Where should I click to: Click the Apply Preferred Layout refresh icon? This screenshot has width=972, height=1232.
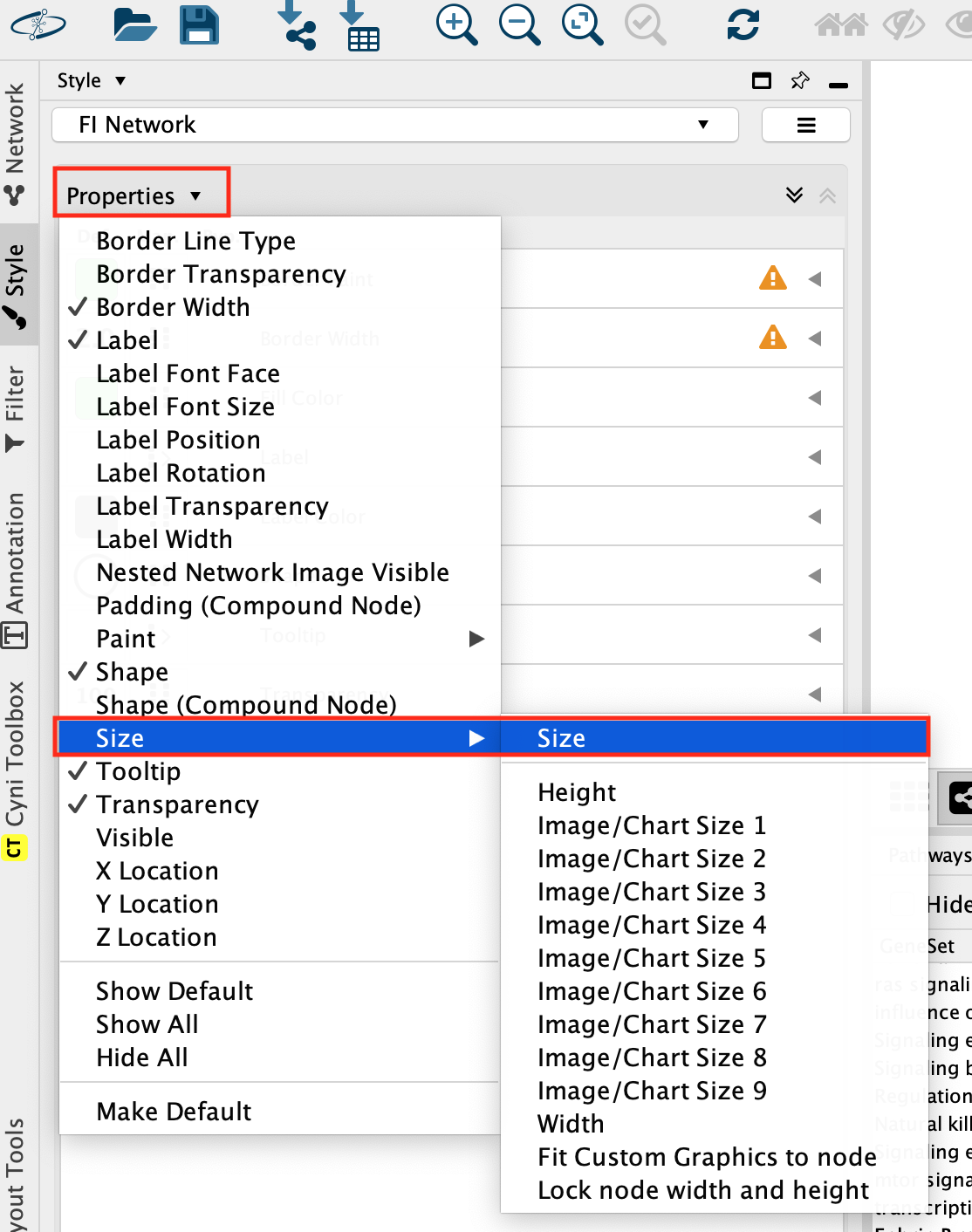pyautogui.click(x=743, y=25)
